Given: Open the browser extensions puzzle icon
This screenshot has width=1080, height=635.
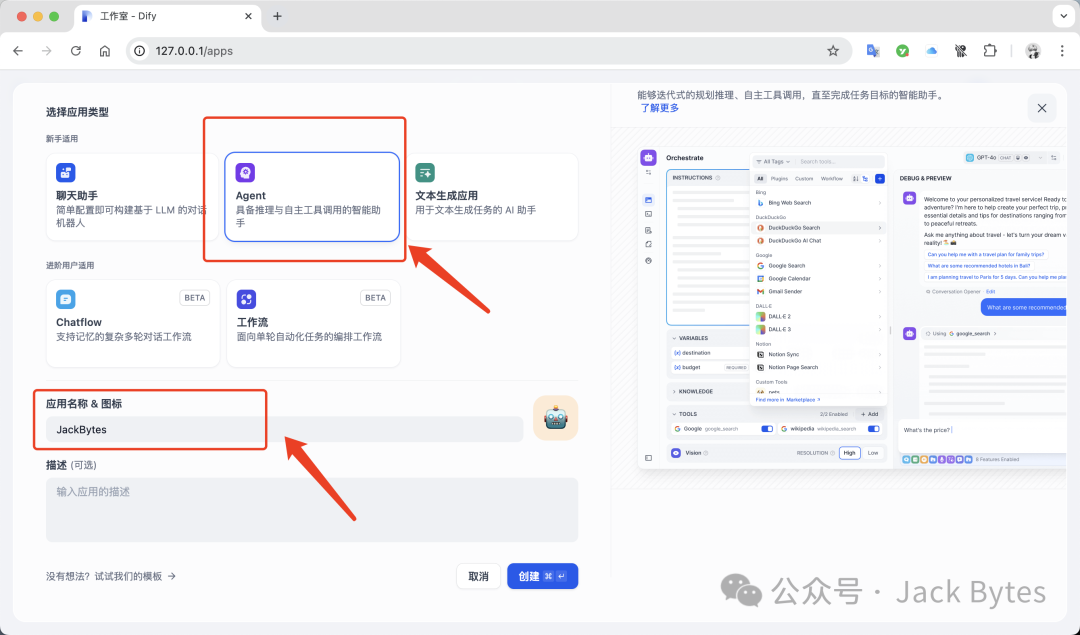Looking at the screenshot, I should coord(990,51).
